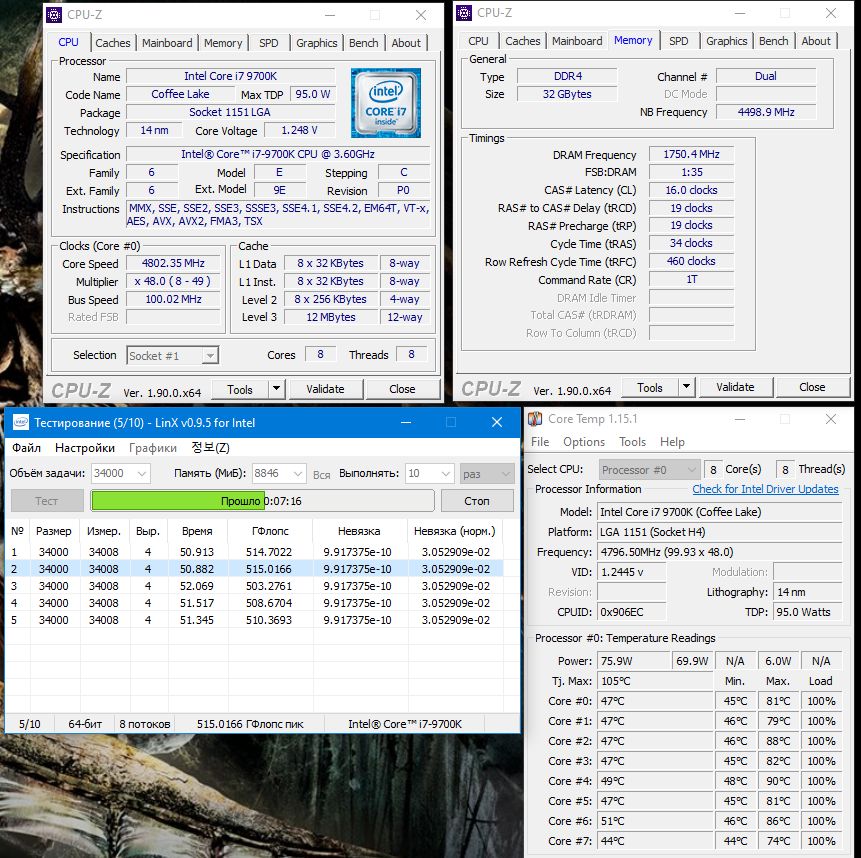Image resolution: width=861 pixels, height=858 pixels.
Task: Minimize the LinX window
Action: point(406,422)
